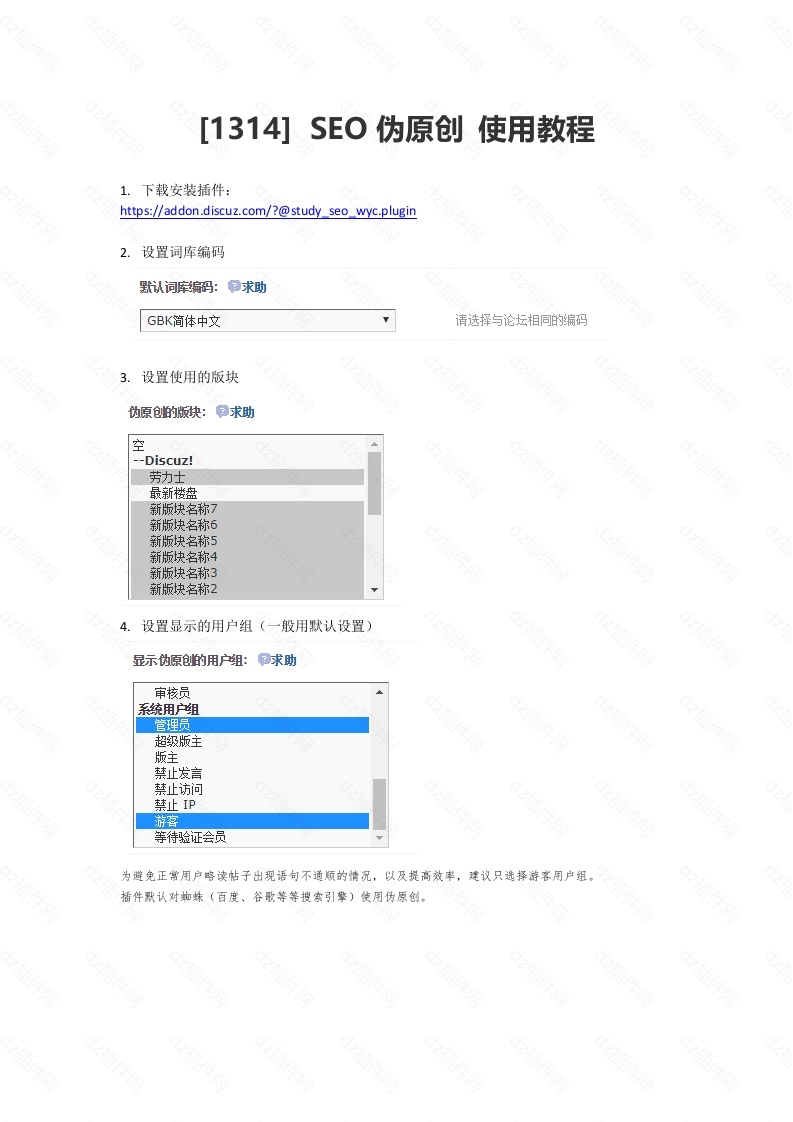Click the up arrow of forum list scrollbar
793x1122 pixels.
[x=375, y=443]
